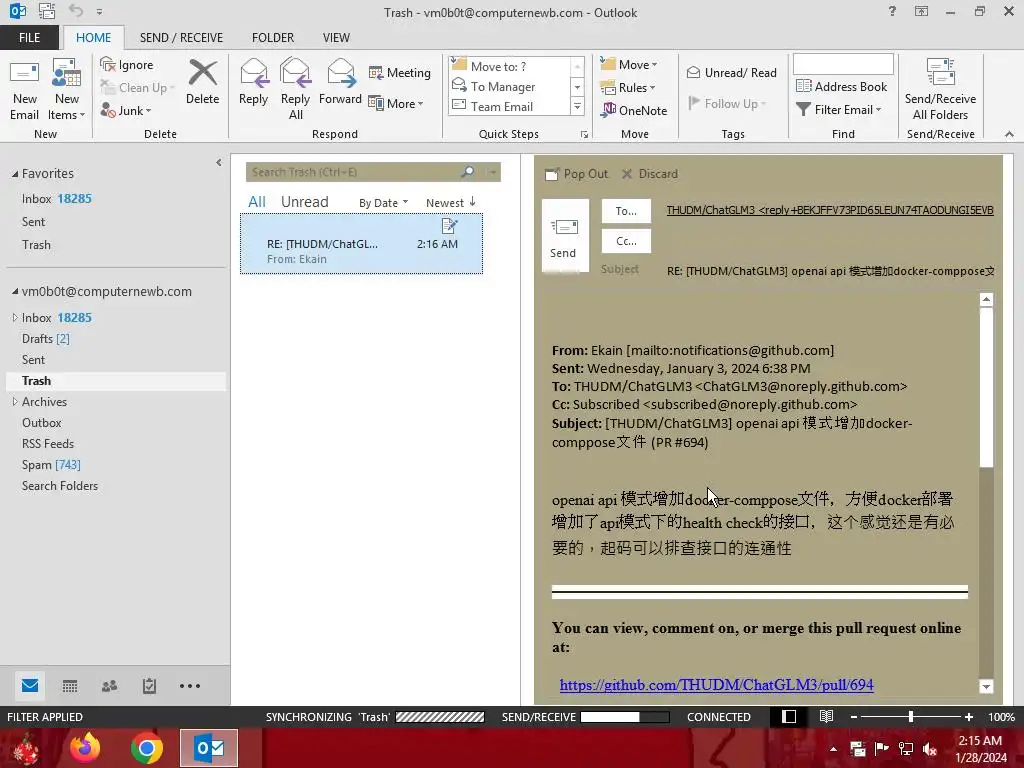The width and height of the screenshot is (1024, 768).
Task: Open the By Date arrangement dropdown
Action: point(383,203)
